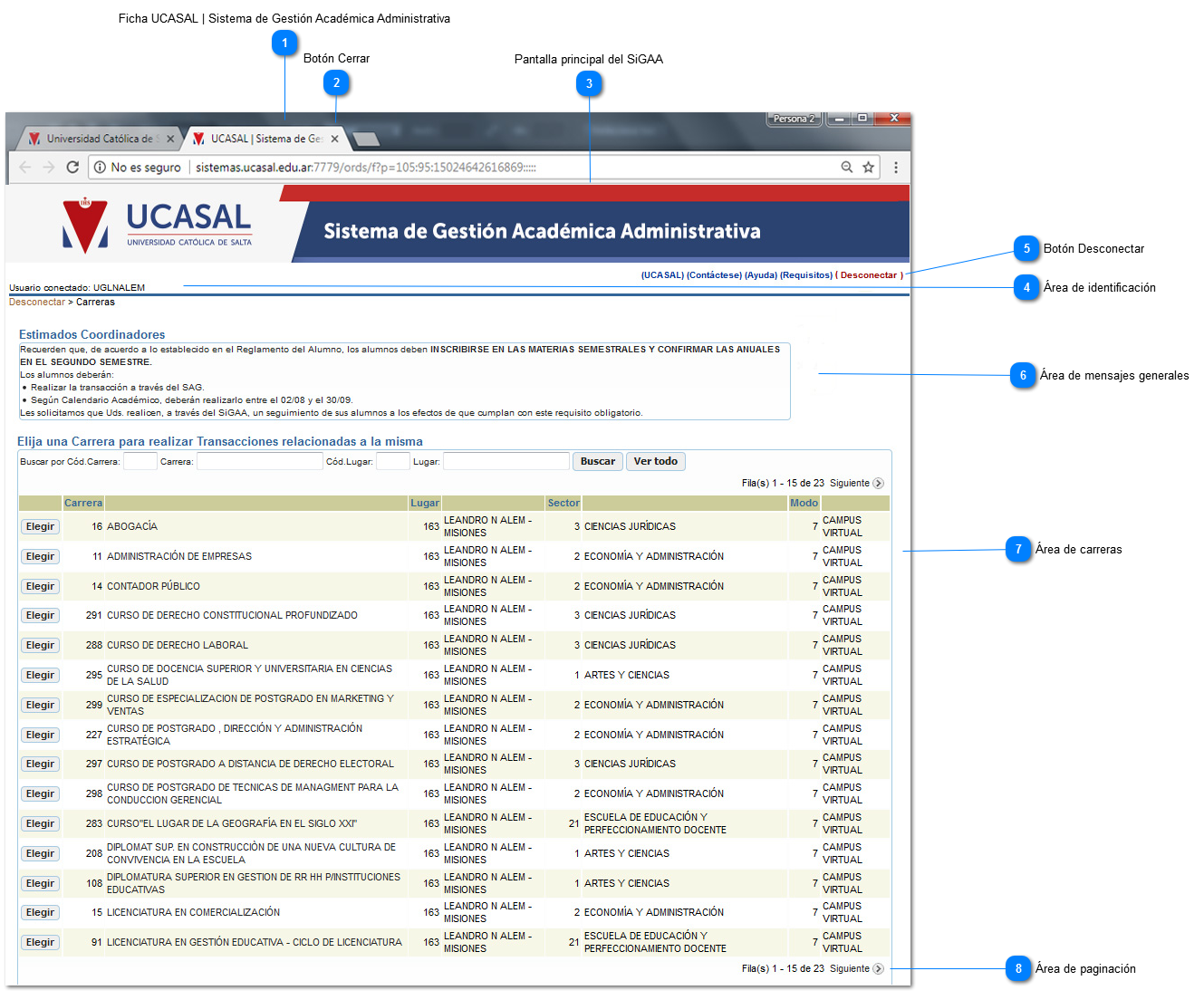Open the (UCASAL) header link

pyautogui.click(x=662, y=275)
